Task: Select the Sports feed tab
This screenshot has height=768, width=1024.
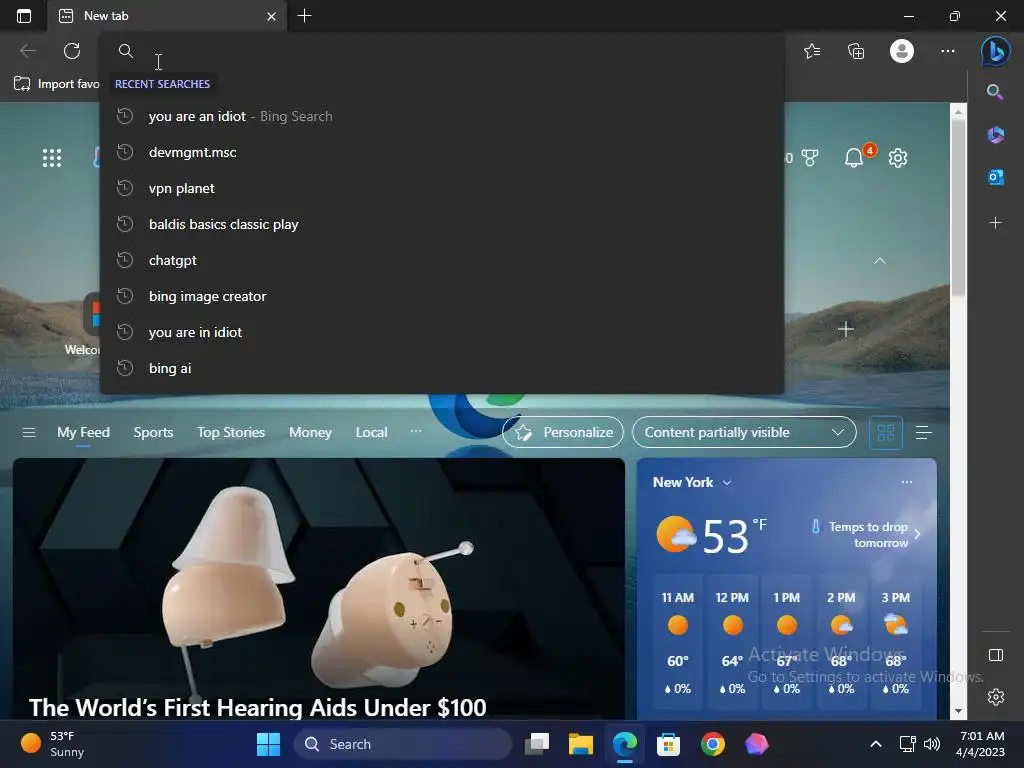Action: [153, 432]
